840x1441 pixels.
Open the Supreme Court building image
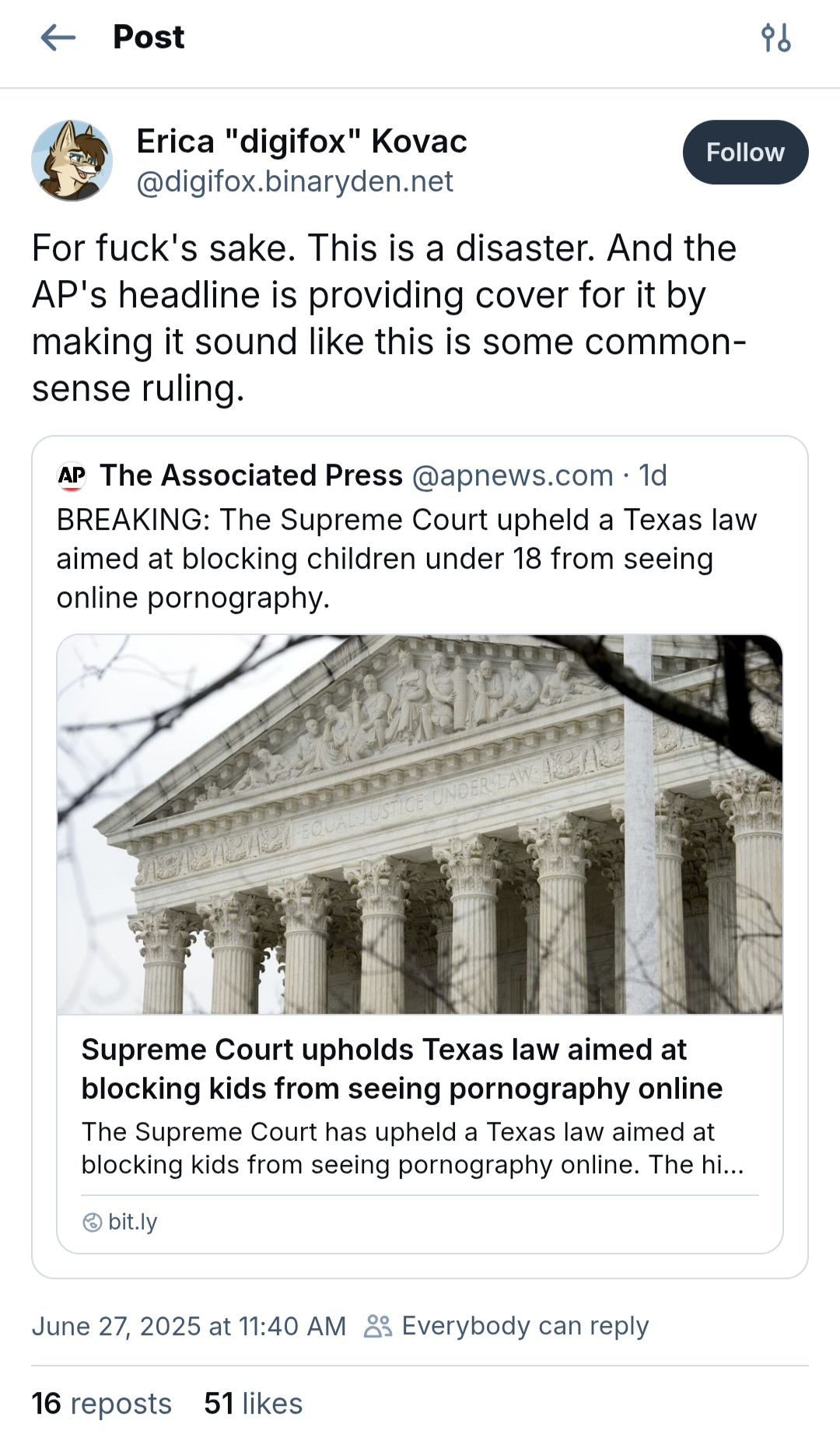click(420, 824)
